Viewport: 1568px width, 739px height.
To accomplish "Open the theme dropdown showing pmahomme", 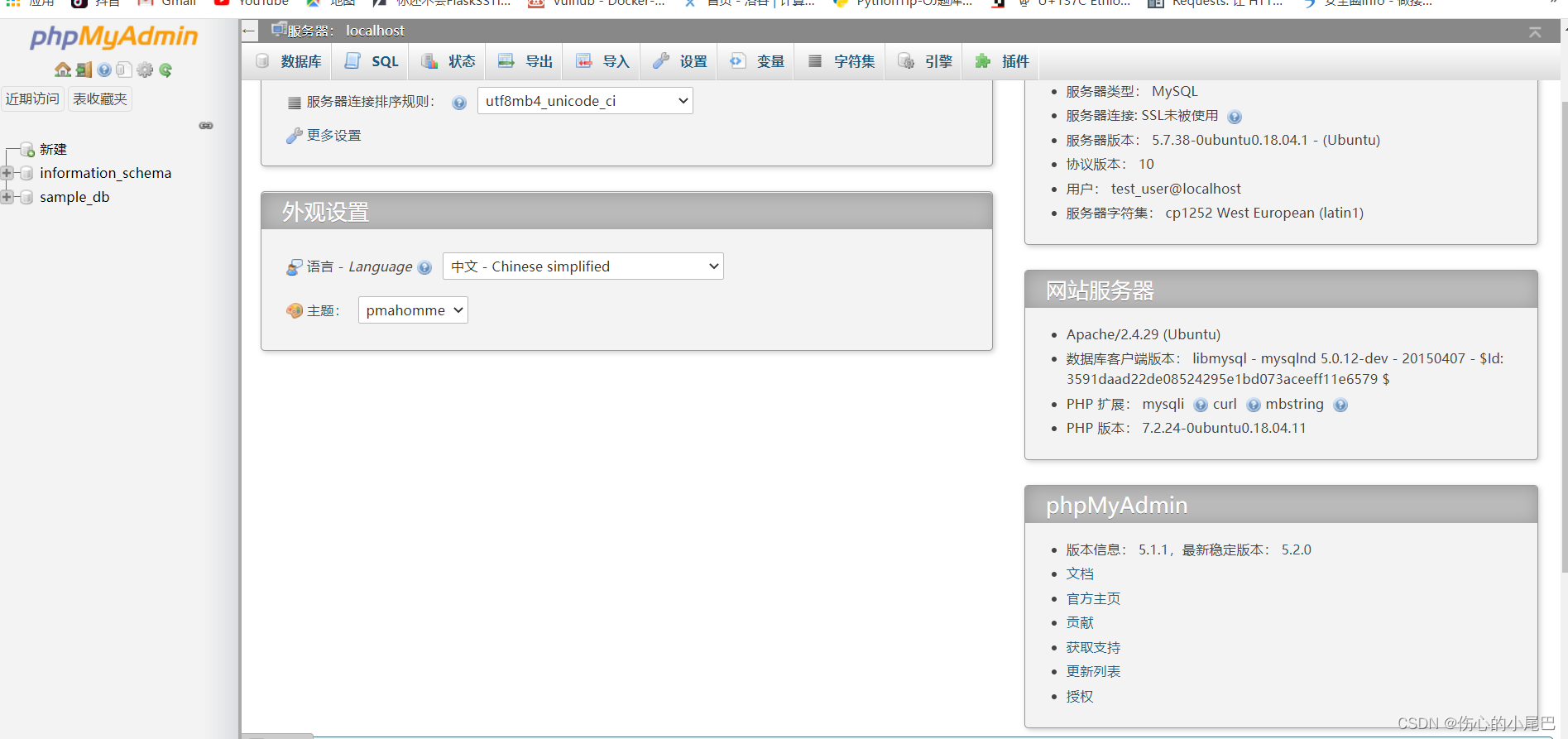I will [x=413, y=310].
